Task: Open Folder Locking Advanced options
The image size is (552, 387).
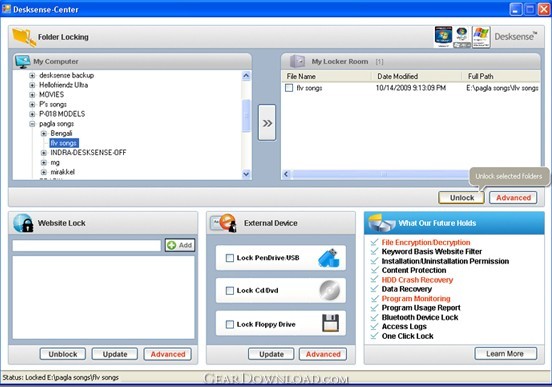Action: pyautogui.click(x=513, y=198)
